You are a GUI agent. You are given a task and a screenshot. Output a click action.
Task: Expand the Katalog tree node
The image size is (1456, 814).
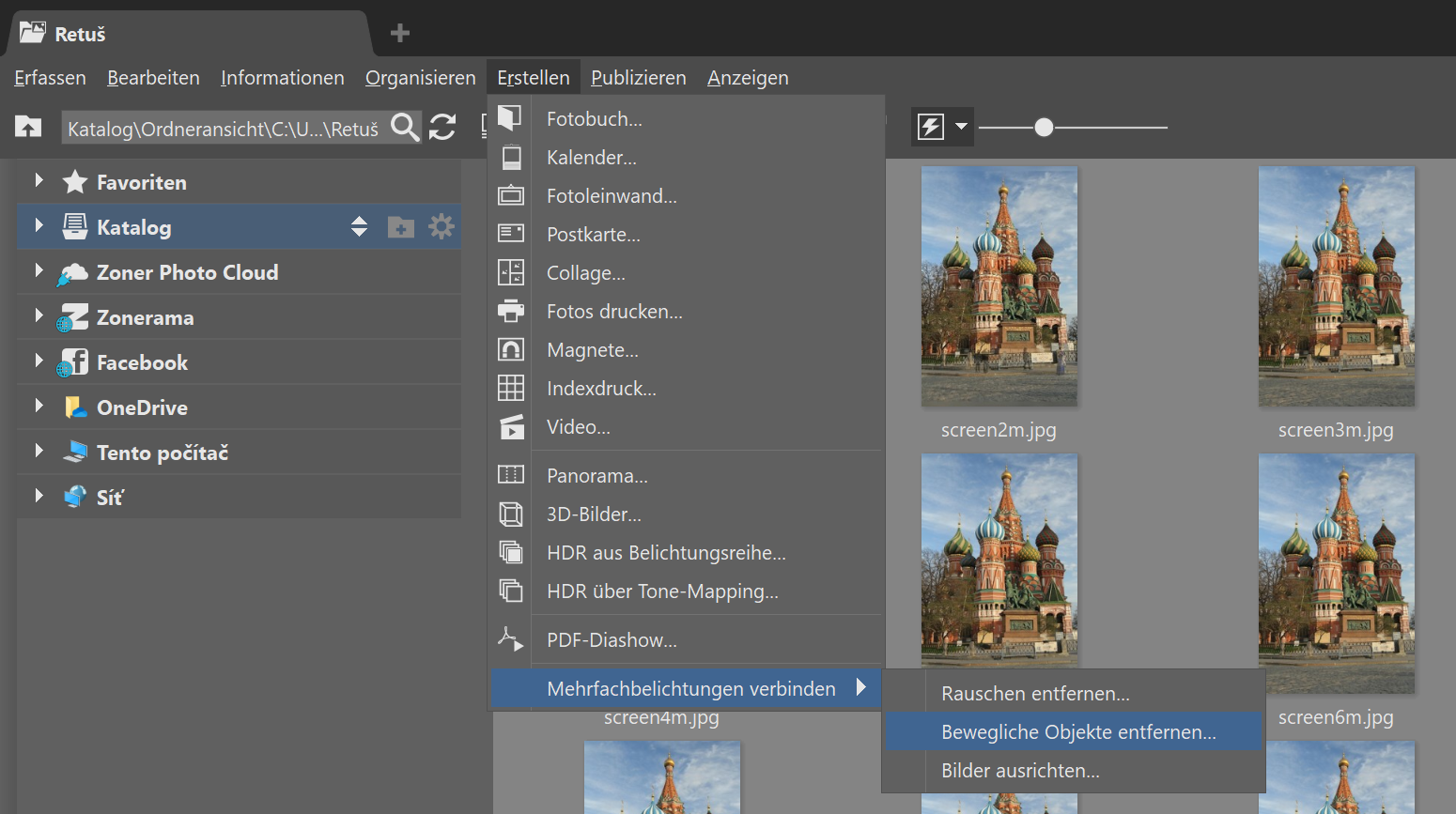[39, 225]
